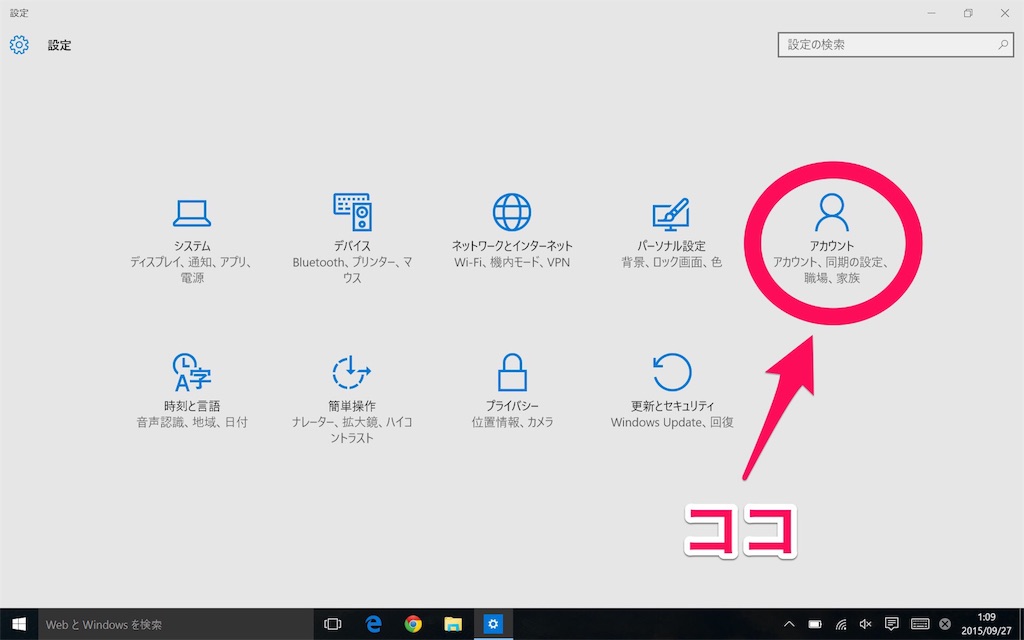Click the muted volume tray icon
The height and width of the screenshot is (640, 1024).
[865, 624]
